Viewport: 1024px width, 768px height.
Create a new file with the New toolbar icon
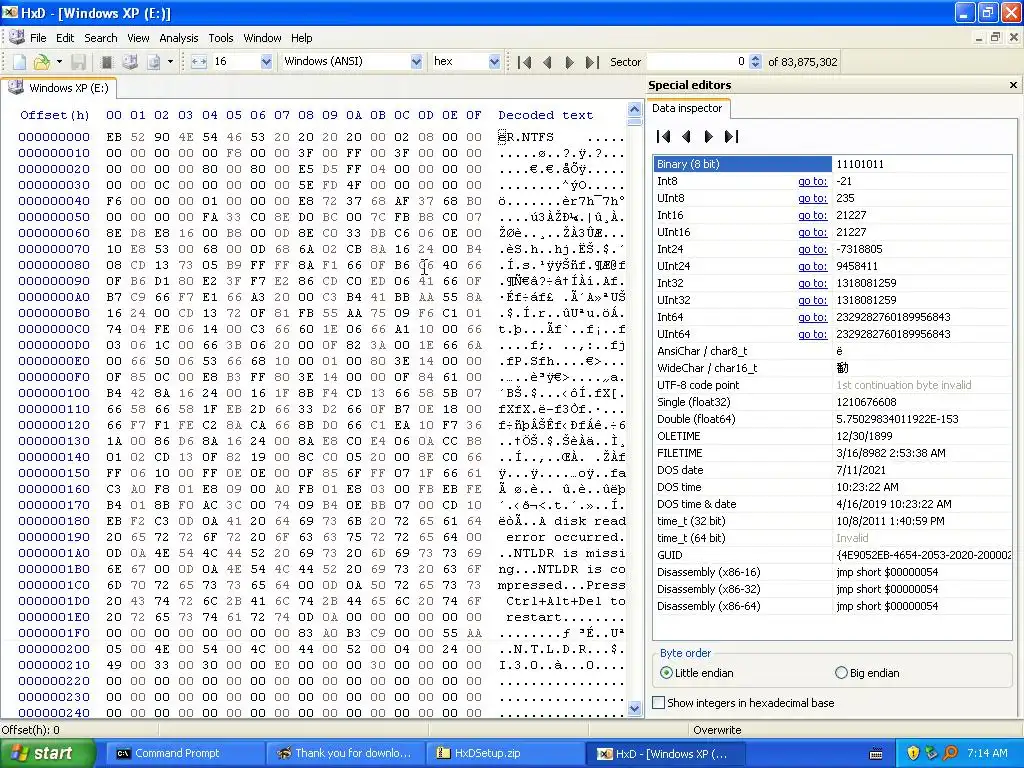[x=20, y=62]
